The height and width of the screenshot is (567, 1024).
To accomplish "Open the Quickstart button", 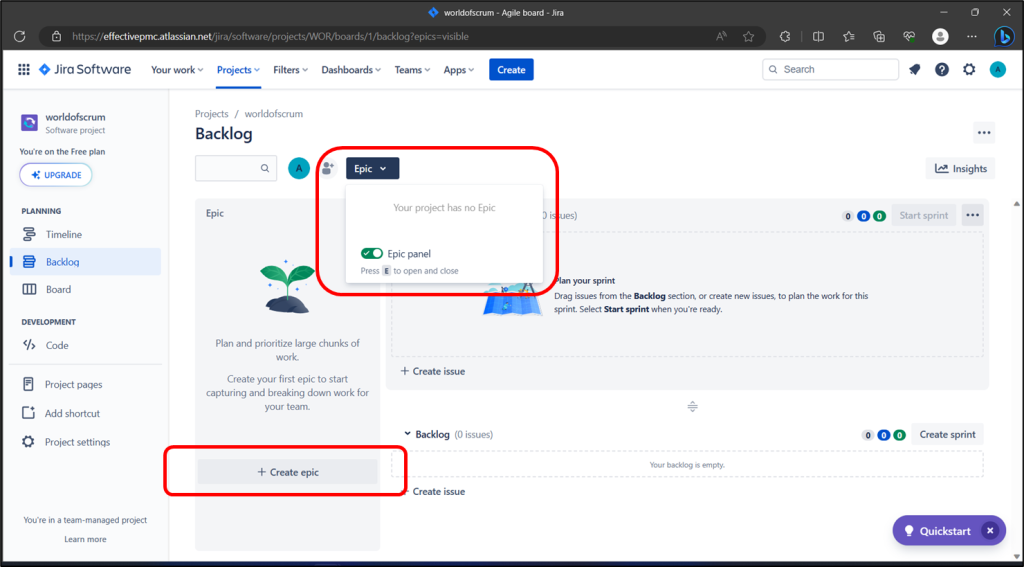I will 938,531.
